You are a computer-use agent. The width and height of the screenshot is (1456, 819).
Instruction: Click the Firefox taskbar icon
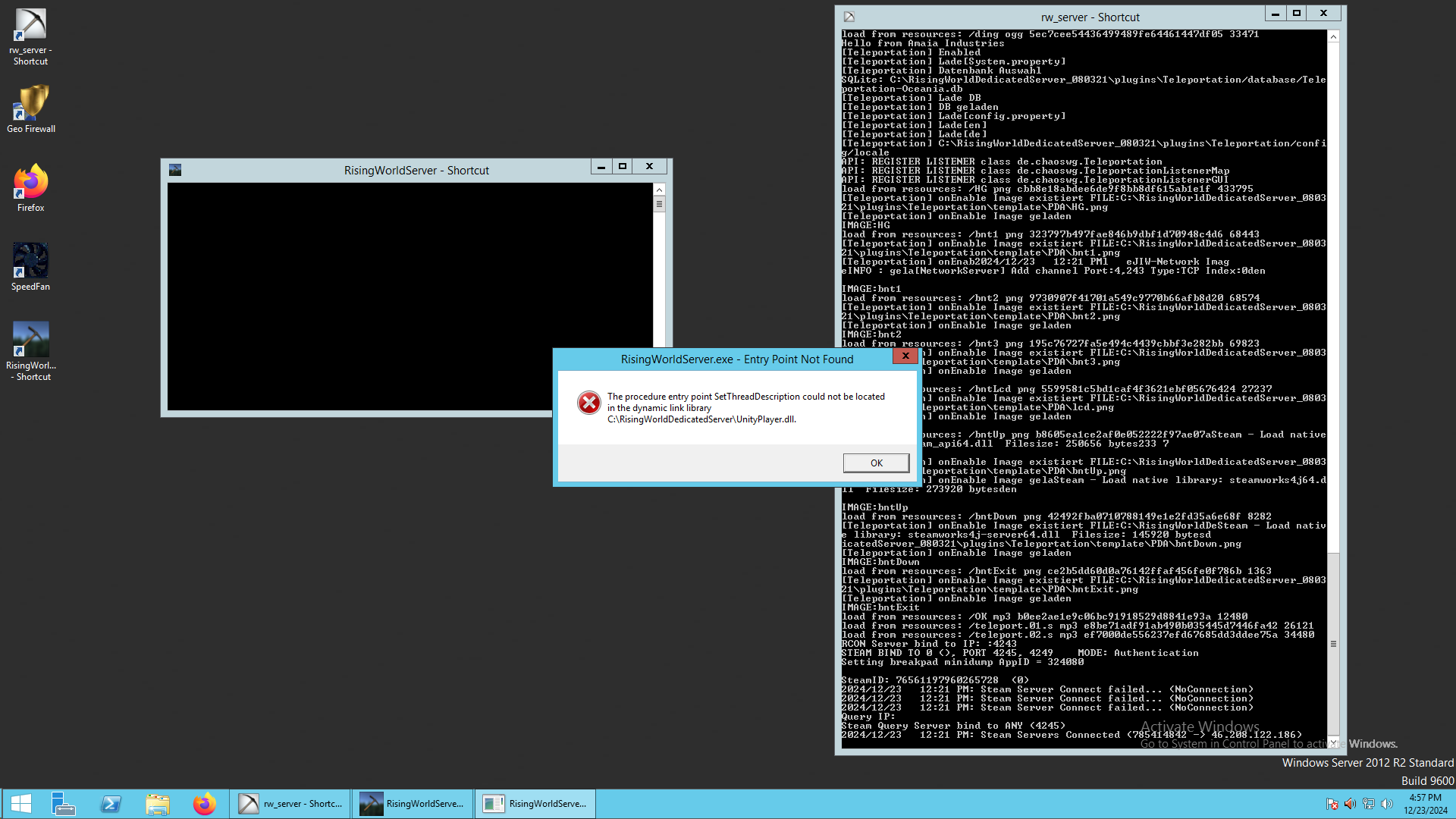click(204, 804)
